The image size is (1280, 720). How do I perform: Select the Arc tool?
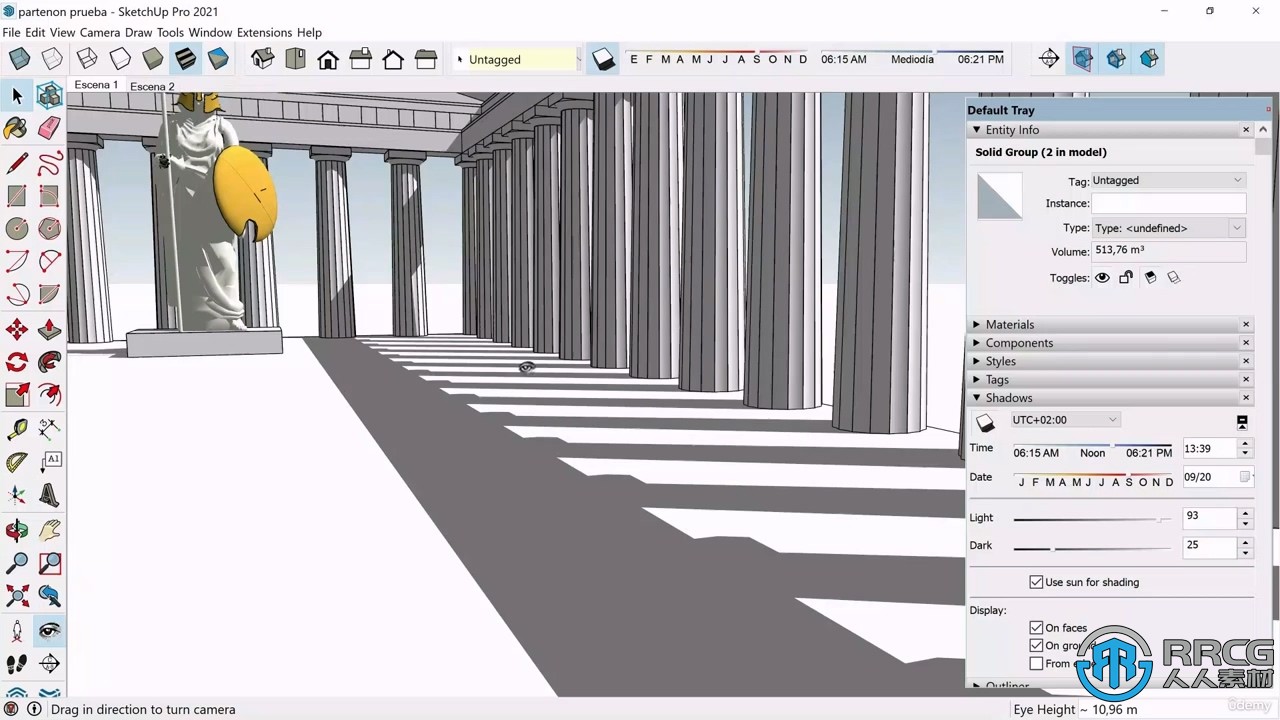[17, 262]
